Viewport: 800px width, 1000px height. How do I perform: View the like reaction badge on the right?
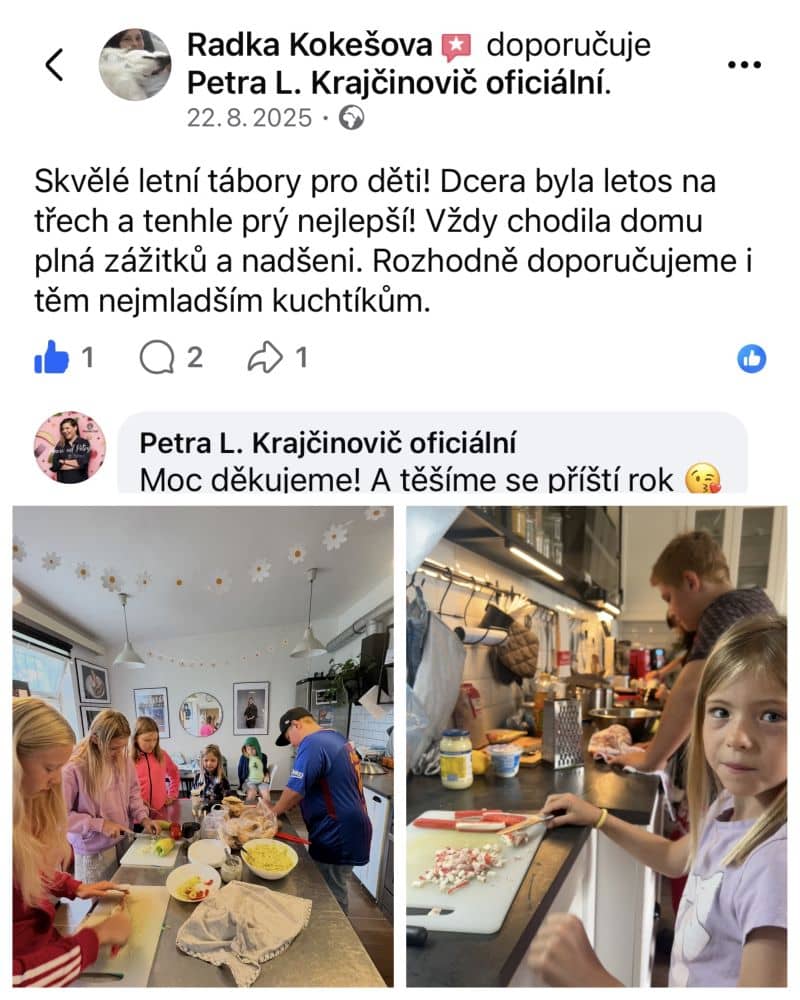[752, 358]
